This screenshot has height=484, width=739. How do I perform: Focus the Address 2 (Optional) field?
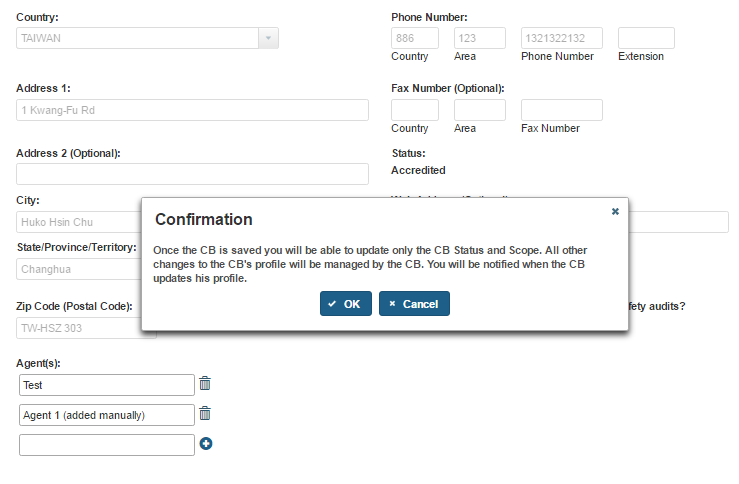[x=193, y=174]
